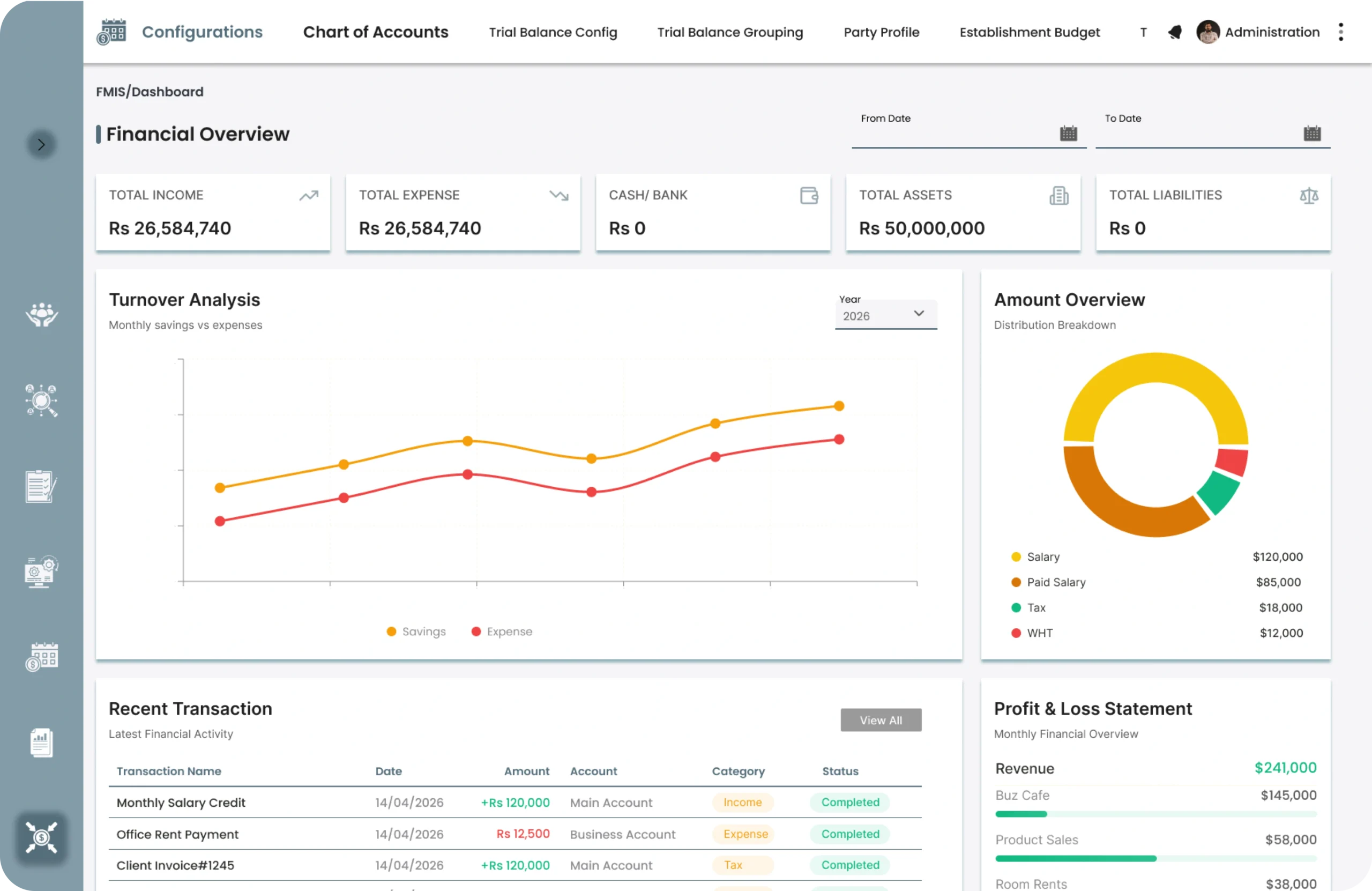Click the FMIS/Dashboard breadcrumb
The image size is (1372, 891).
pyautogui.click(x=150, y=92)
